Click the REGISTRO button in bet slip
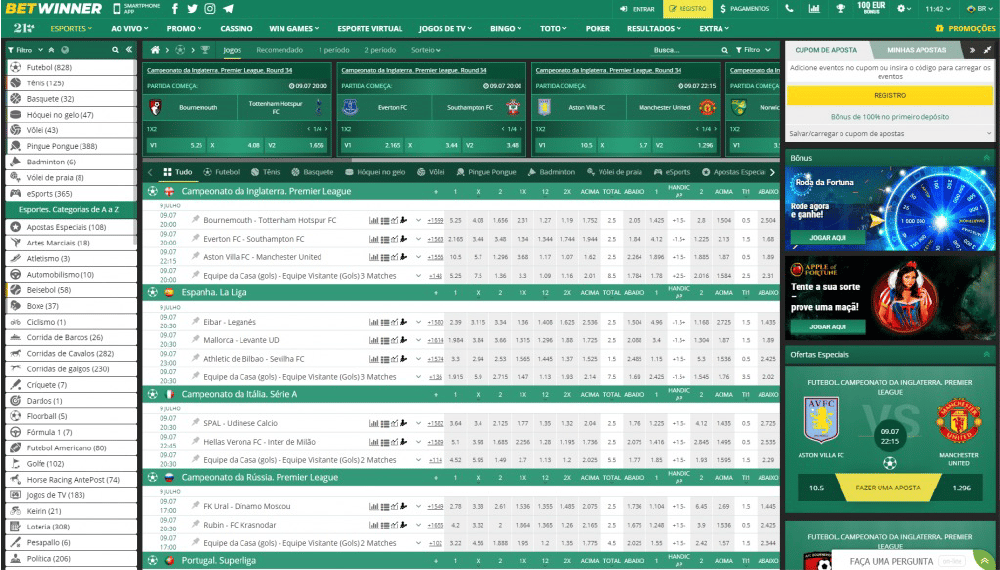This screenshot has width=1000, height=570. coord(890,95)
